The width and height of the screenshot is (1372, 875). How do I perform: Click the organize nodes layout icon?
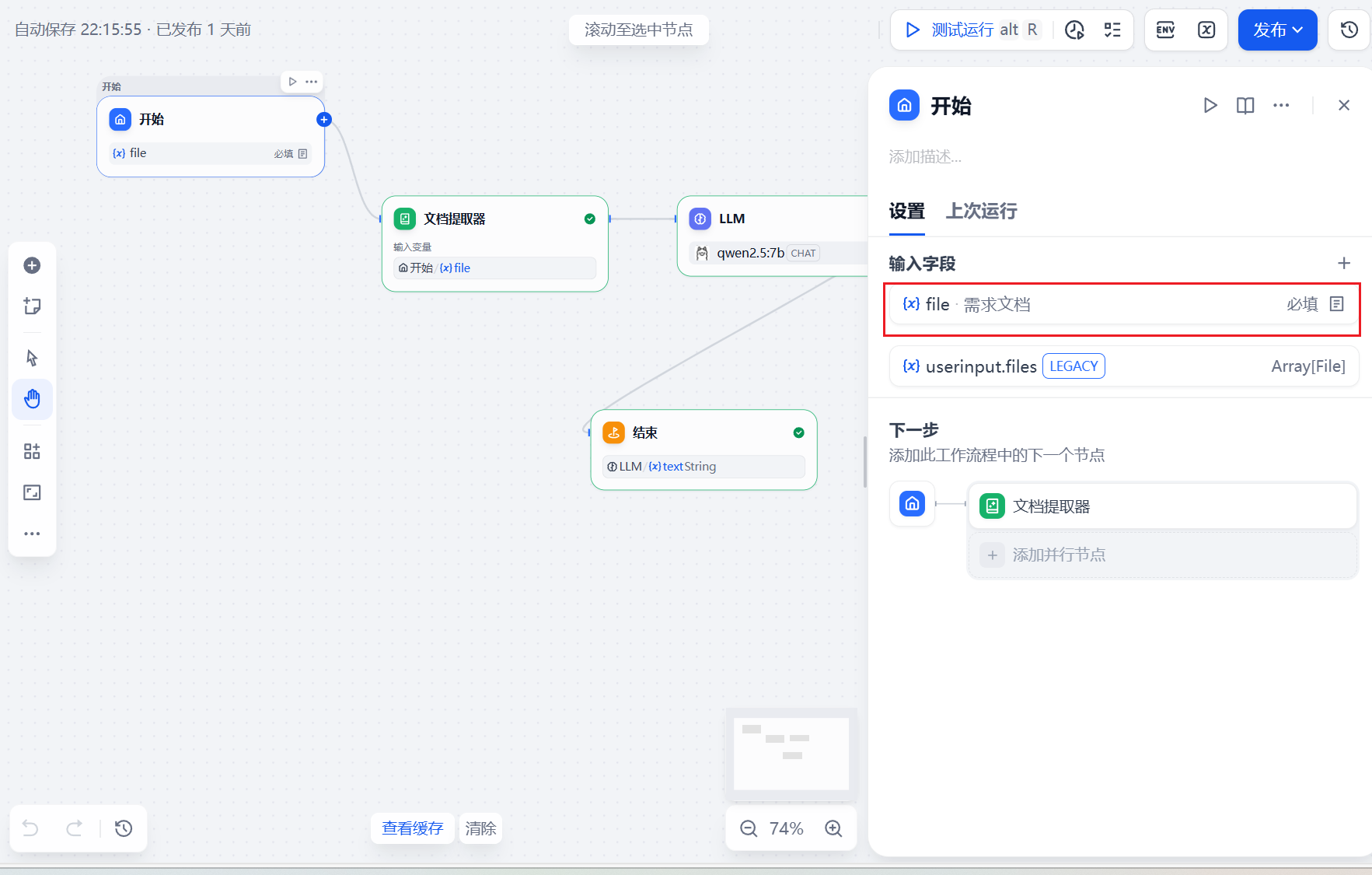32,450
